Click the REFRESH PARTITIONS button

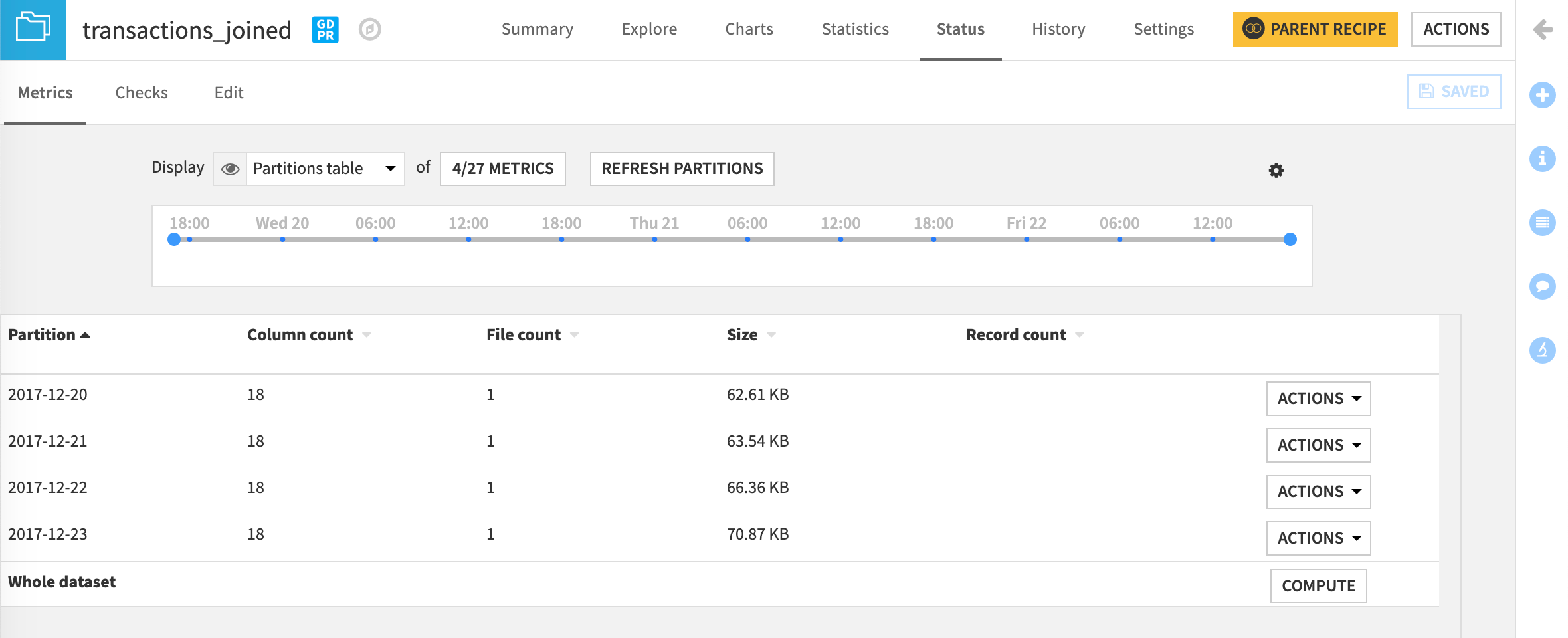pos(682,169)
